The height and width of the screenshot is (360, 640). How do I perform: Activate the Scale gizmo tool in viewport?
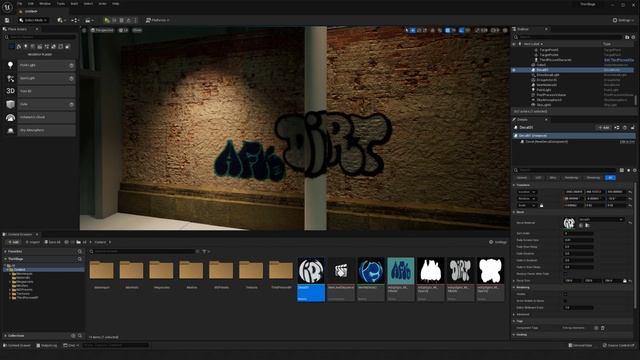coord(425,30)
